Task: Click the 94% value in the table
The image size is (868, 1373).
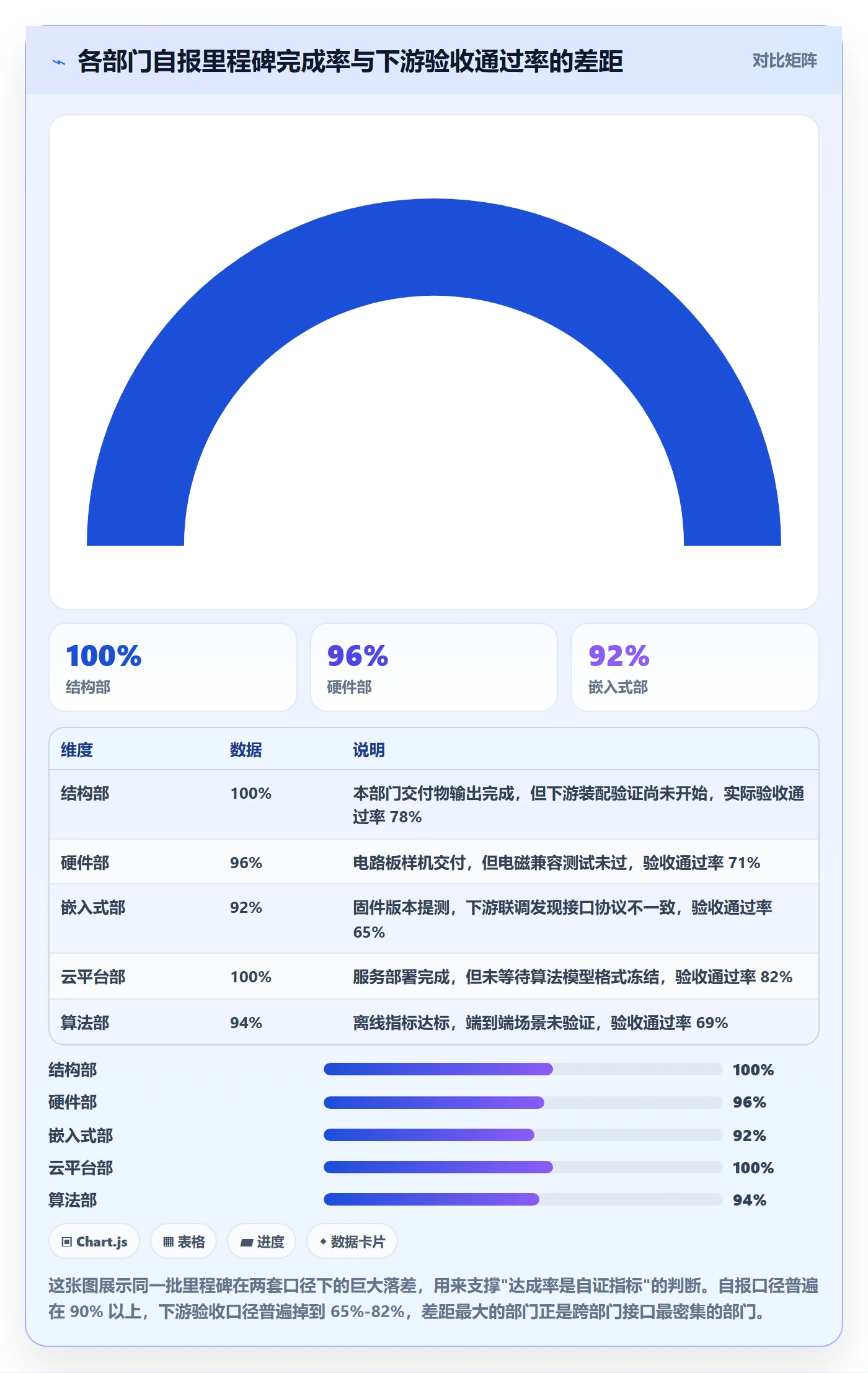Action: (x=246, y=1023)
